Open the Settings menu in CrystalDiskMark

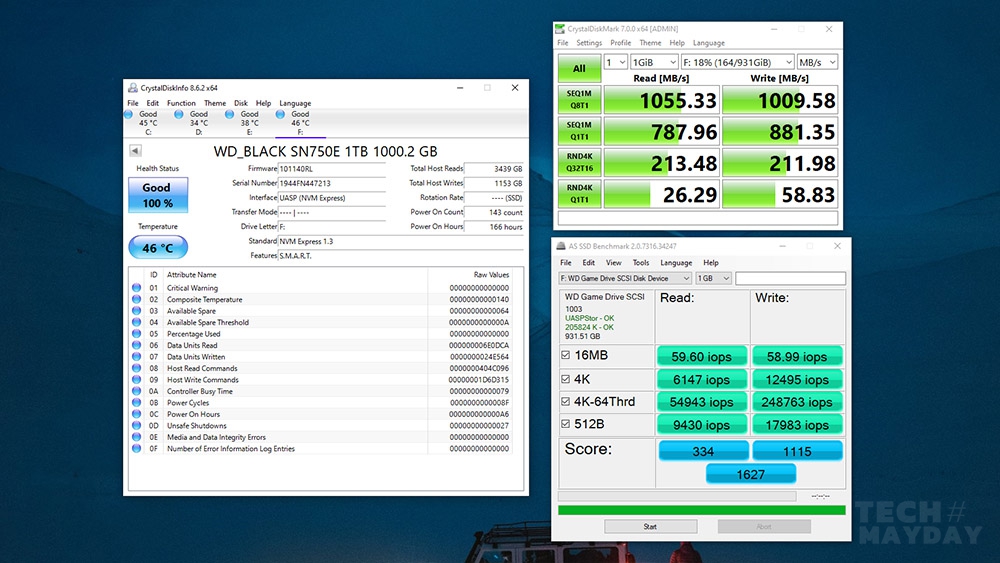[x=589, y=43]
